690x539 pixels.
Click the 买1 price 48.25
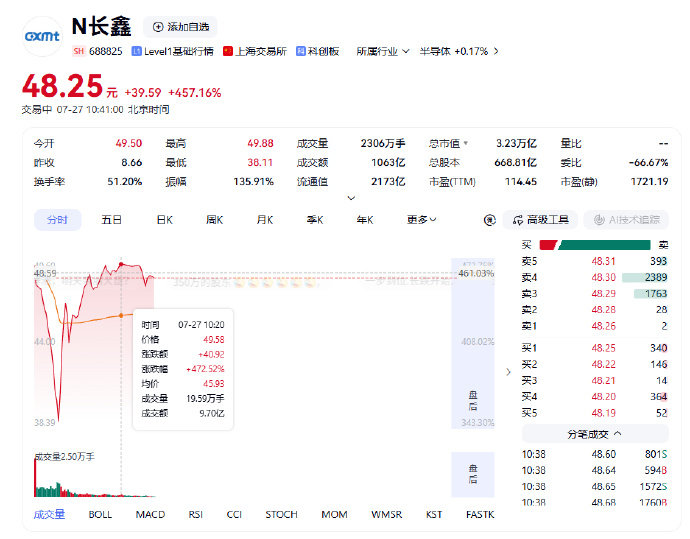[x=603, y=348]
